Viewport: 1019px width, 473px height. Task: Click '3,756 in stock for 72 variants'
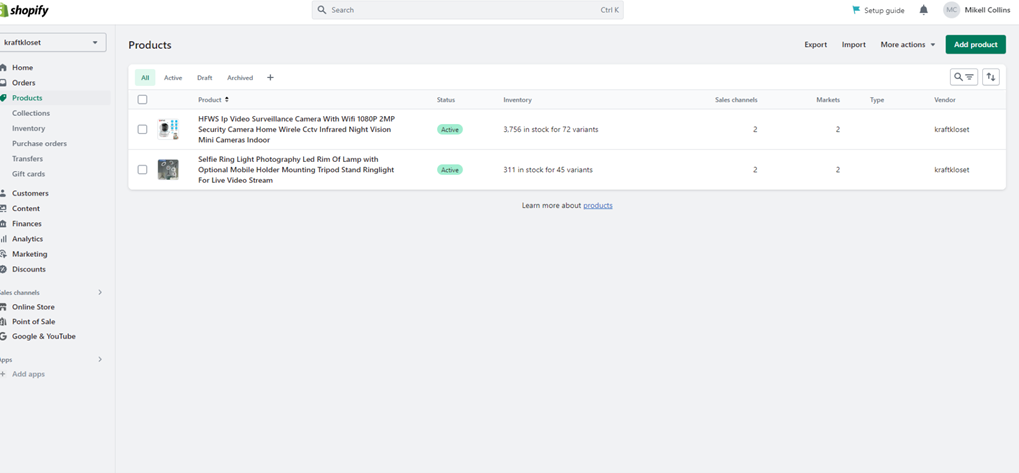551,129
